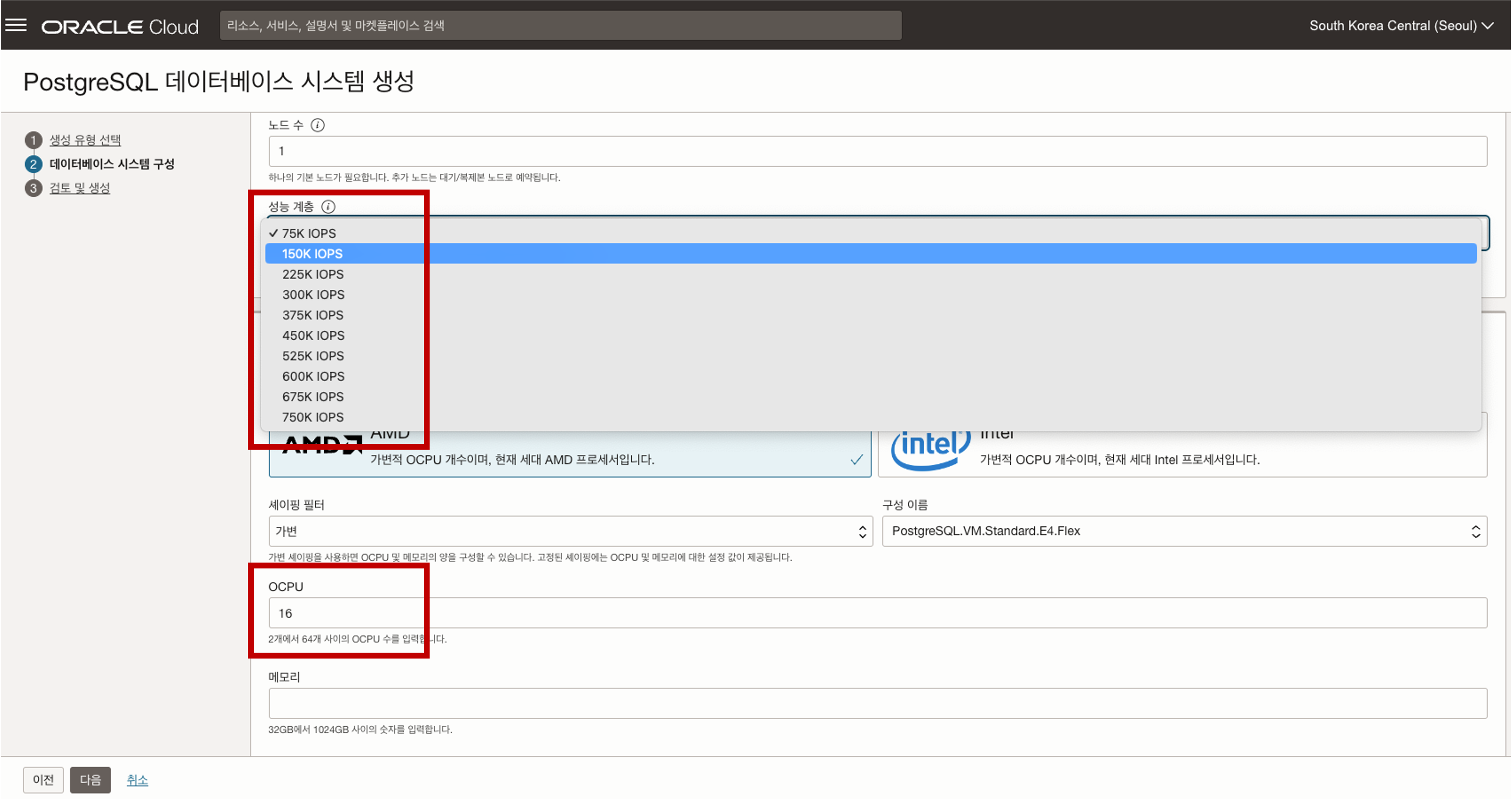Click the performance tier info icon
The image size is (1512, 800).
(x=329, y=207)
